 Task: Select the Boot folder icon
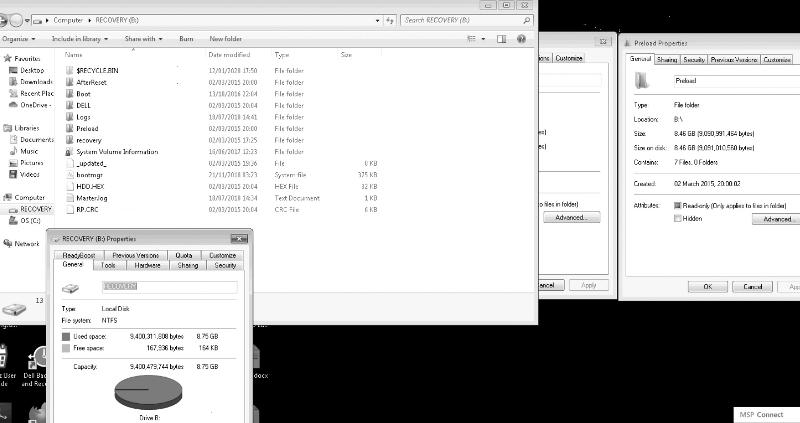[70, 94]
